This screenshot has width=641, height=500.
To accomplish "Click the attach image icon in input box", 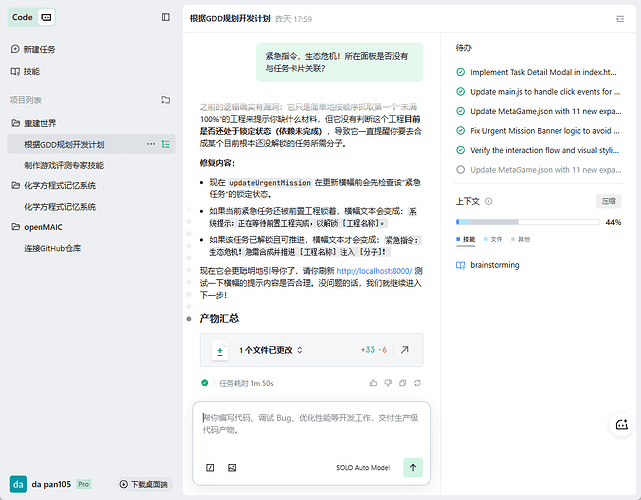I will (x=232, y=467).
